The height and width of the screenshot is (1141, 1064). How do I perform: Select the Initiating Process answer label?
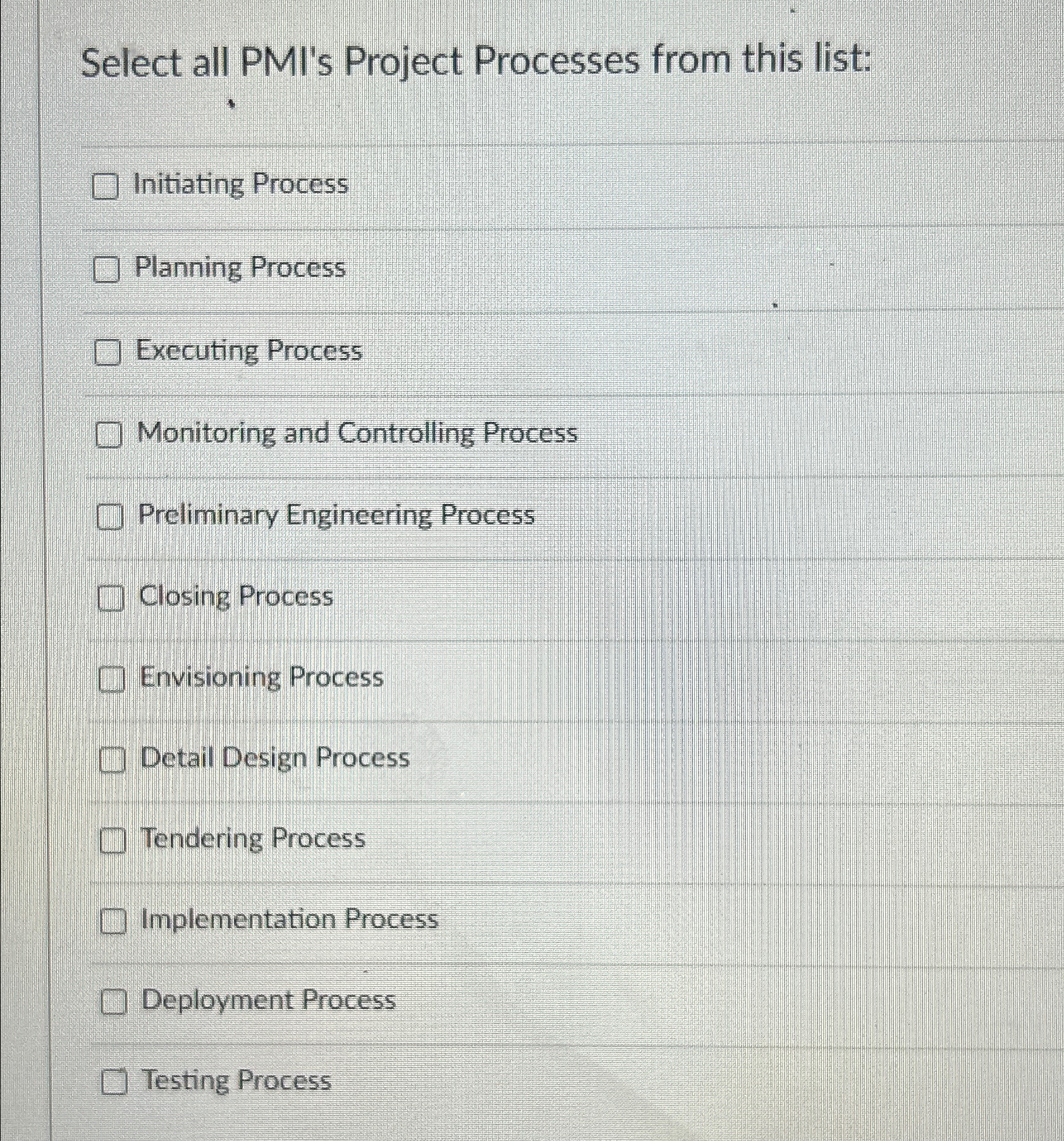coord(241,185)
